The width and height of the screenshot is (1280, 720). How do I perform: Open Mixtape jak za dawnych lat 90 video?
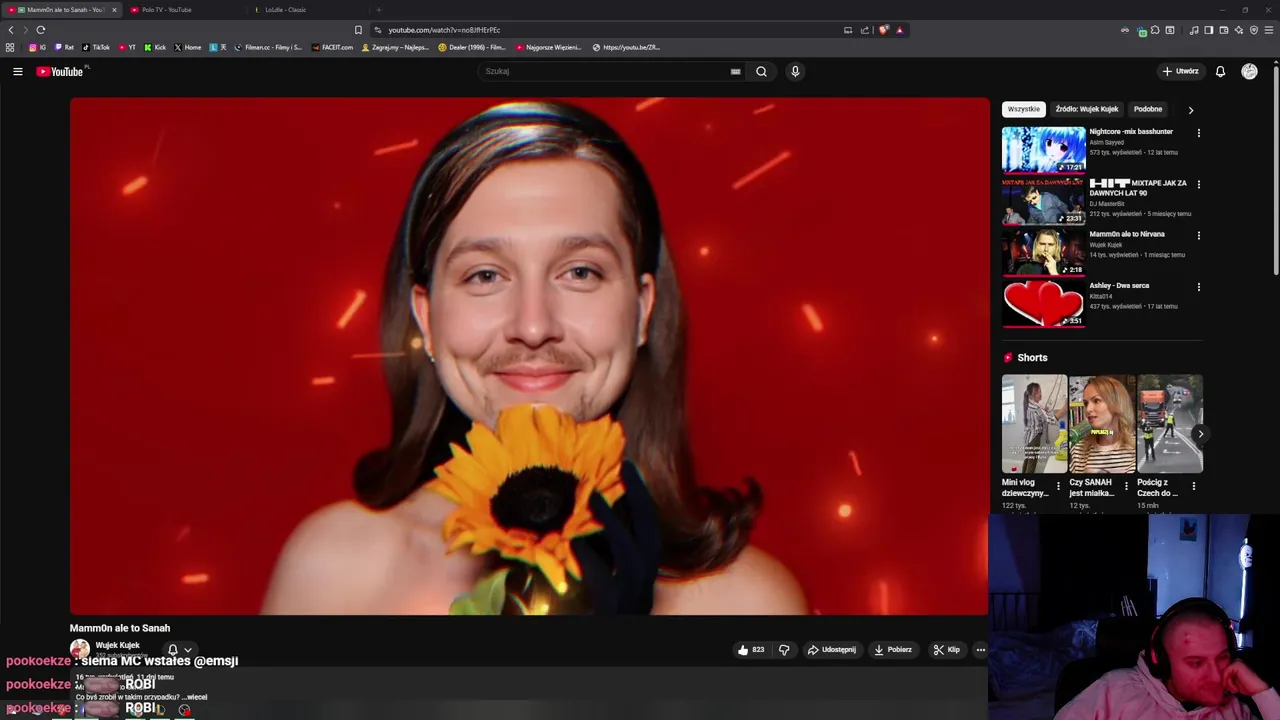click(x=1043, y=201)
